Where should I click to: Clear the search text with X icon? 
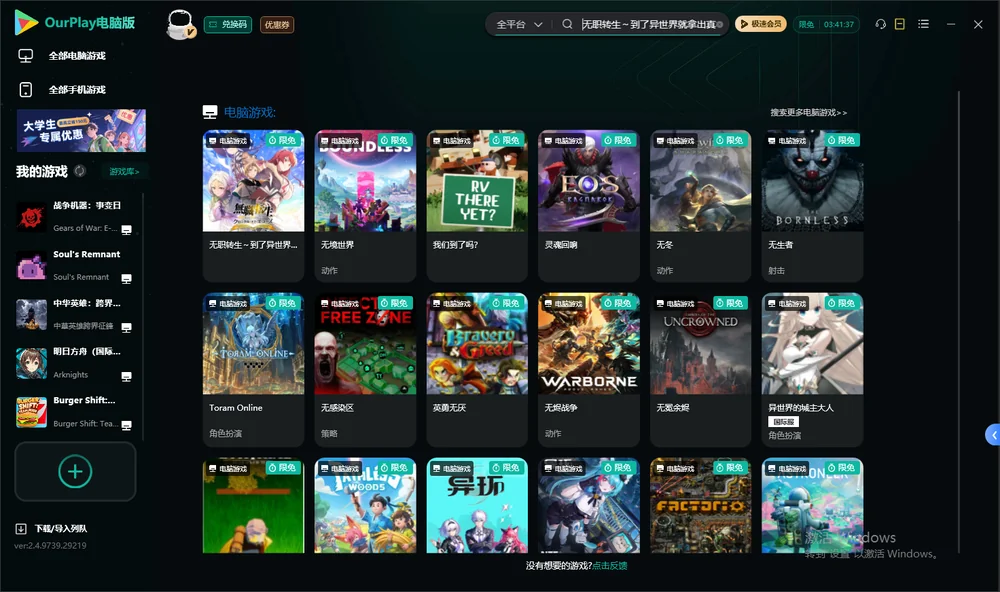[720, 24]
